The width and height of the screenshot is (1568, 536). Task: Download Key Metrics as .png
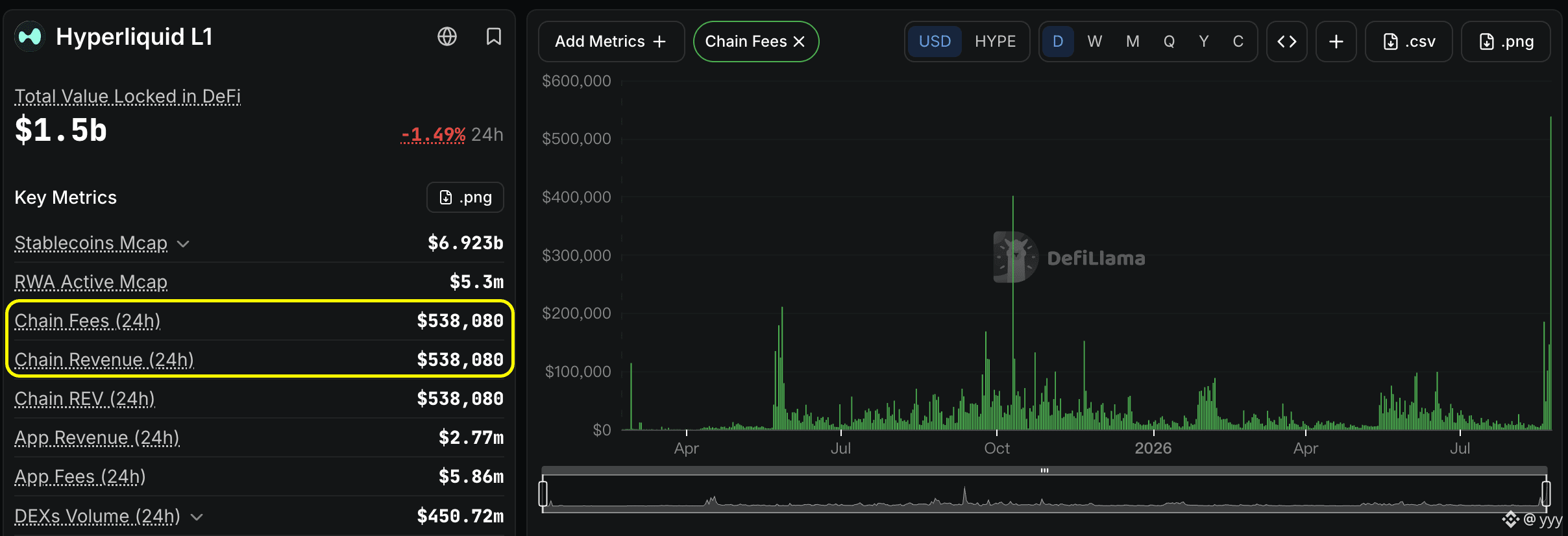465,197
